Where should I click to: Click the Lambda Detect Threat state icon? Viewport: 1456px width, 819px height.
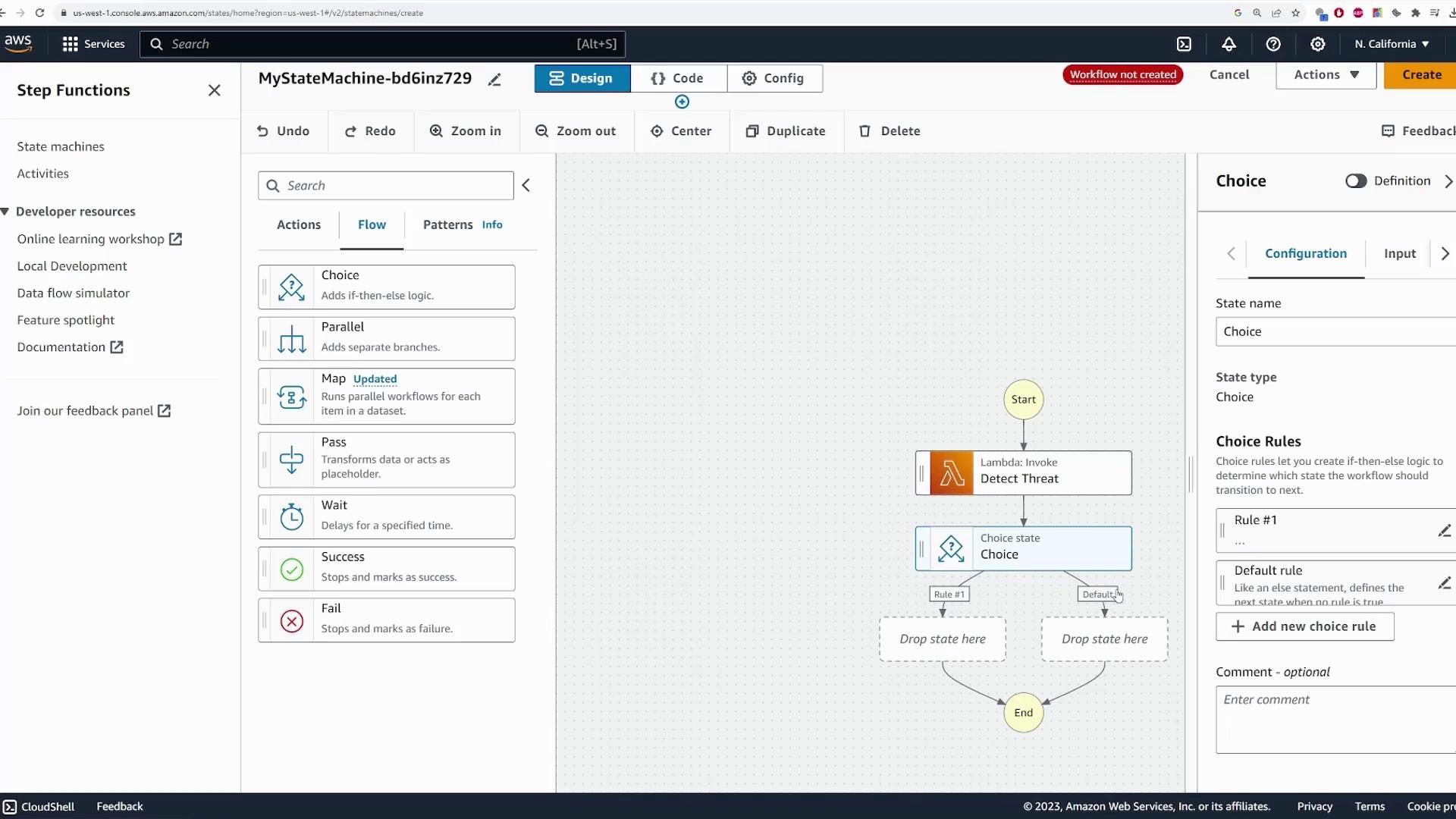951,473
